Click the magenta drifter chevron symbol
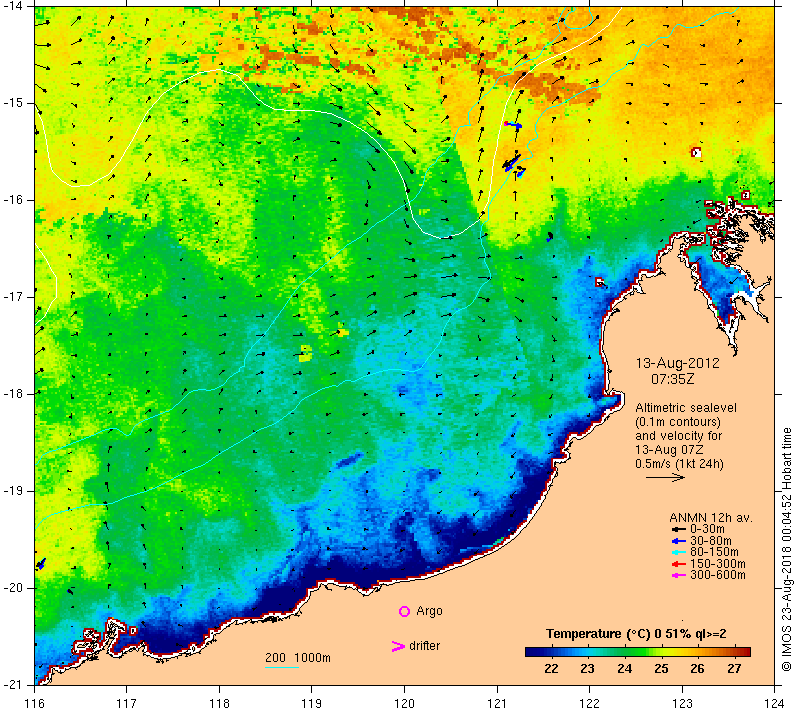Image resolution: width=800 pixels, height=710 pixels. point(398,646)
